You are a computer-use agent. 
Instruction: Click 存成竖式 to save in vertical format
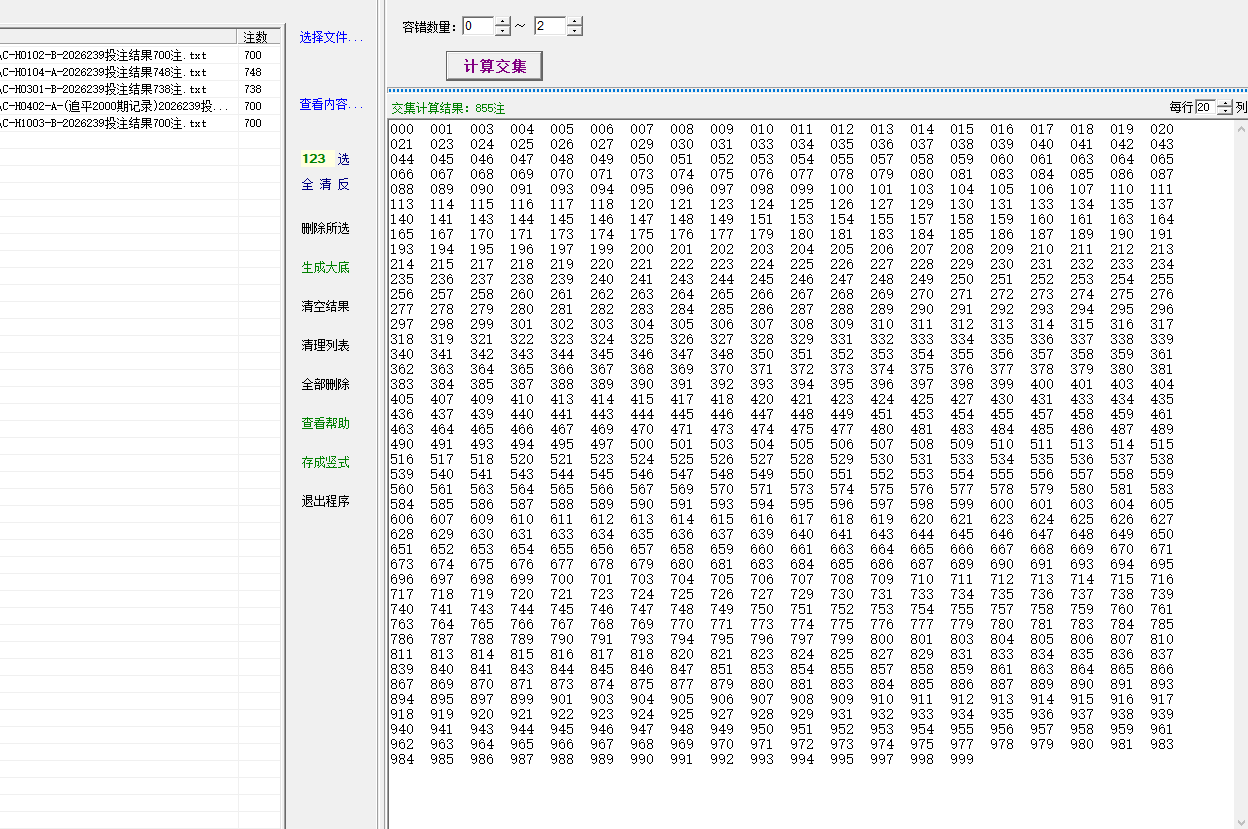(x=326, y=463)
